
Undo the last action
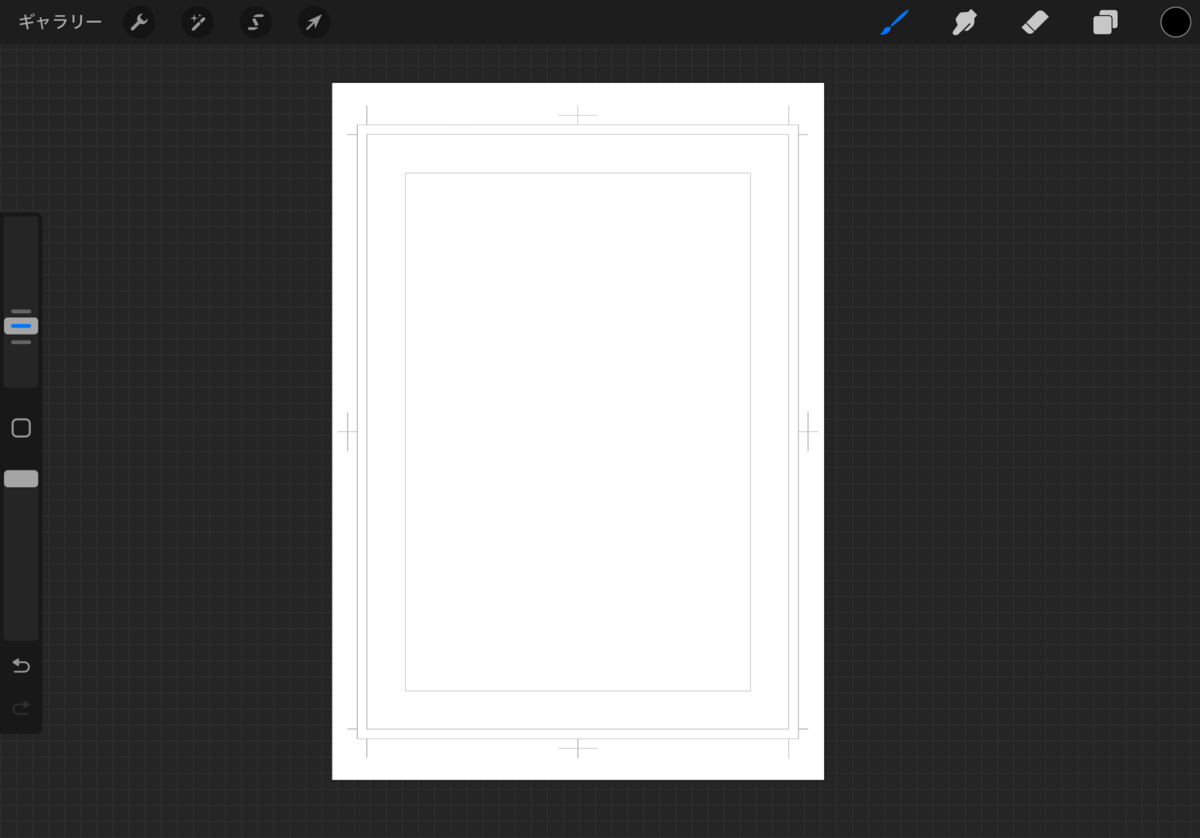click(21, 666)
